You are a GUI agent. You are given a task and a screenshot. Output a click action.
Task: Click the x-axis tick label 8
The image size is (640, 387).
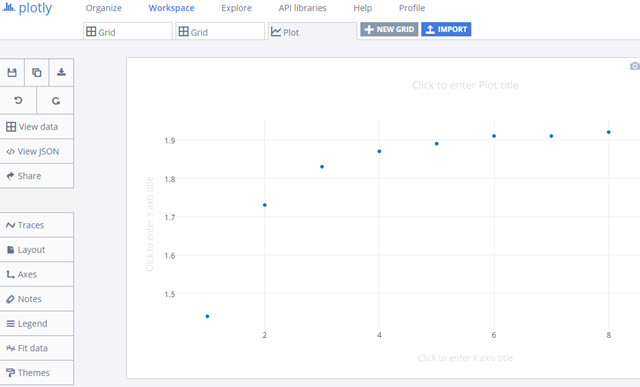tap(609, 335)
